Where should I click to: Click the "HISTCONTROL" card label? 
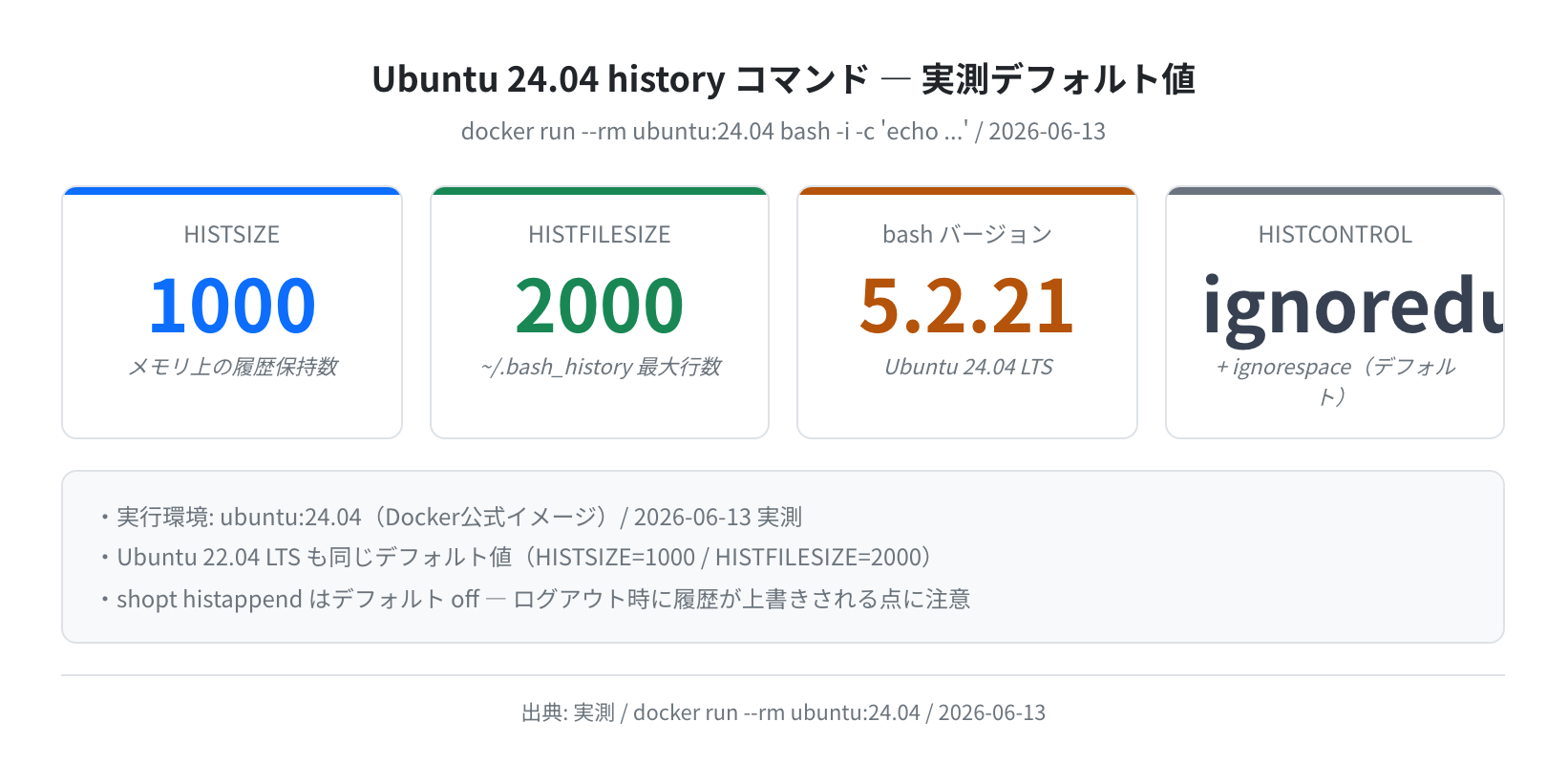tap(1335, 234)
